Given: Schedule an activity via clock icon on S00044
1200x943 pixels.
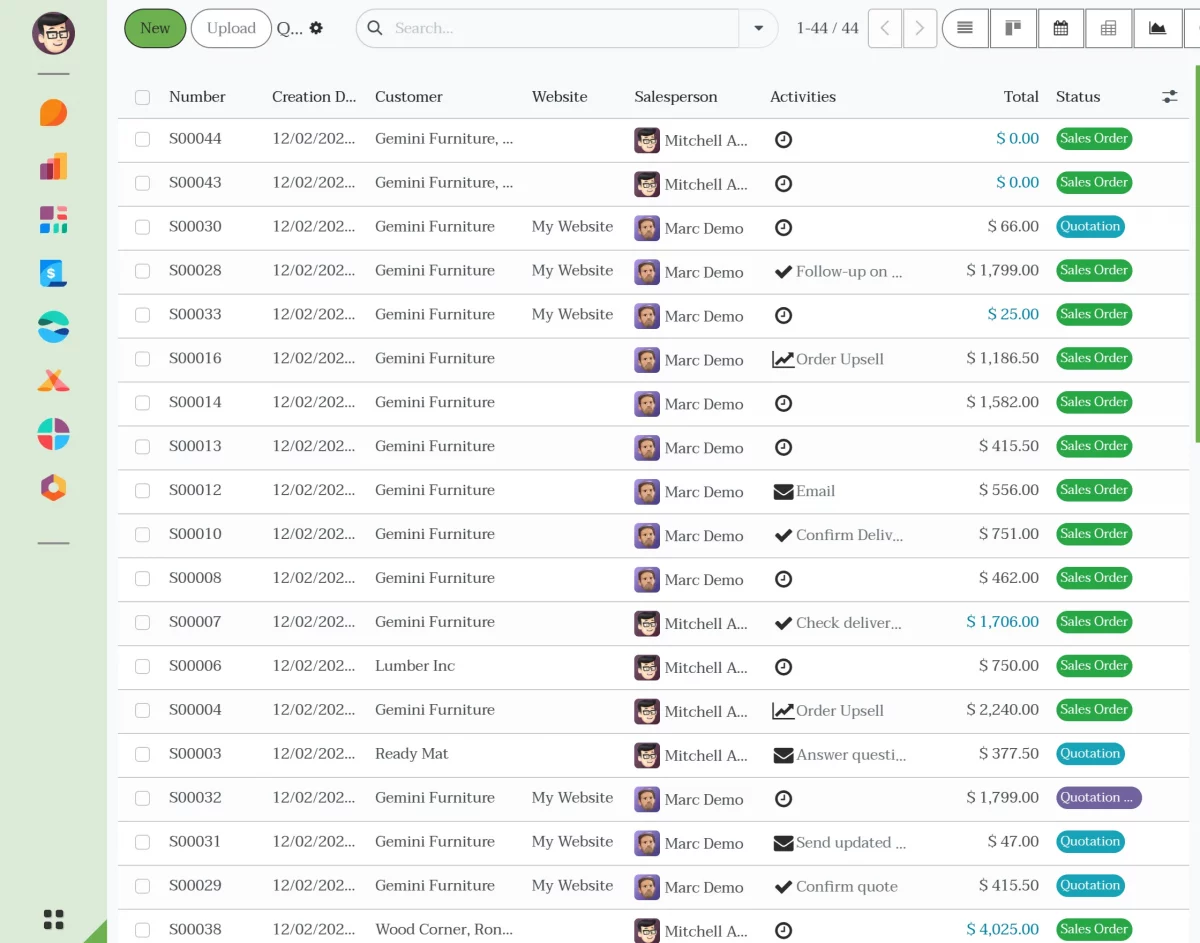Looking at the screenshot, I should coord(783,140).
